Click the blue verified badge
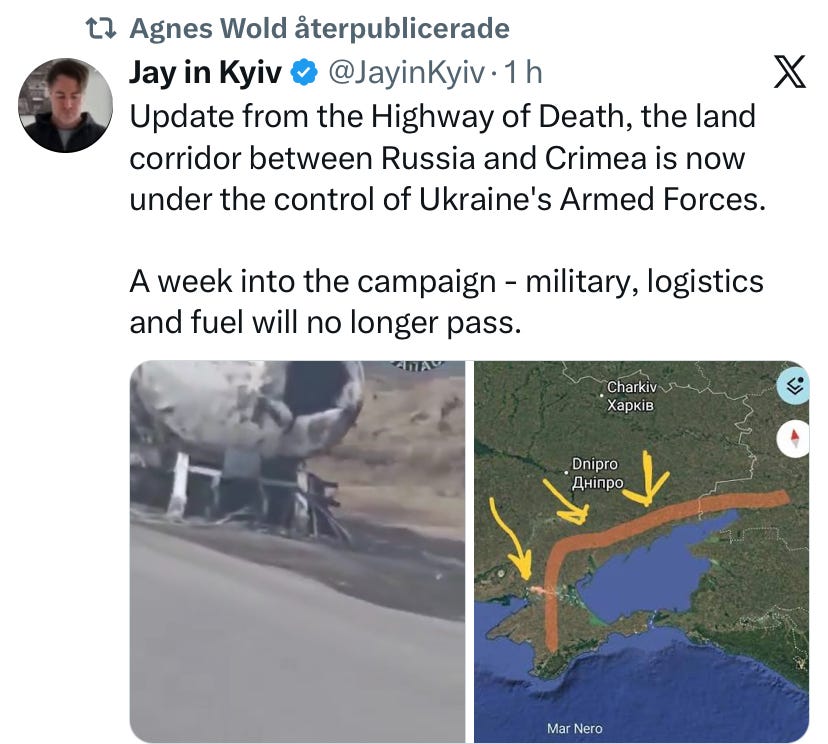This screenshot has width=828, height=744. coord(304,72)
